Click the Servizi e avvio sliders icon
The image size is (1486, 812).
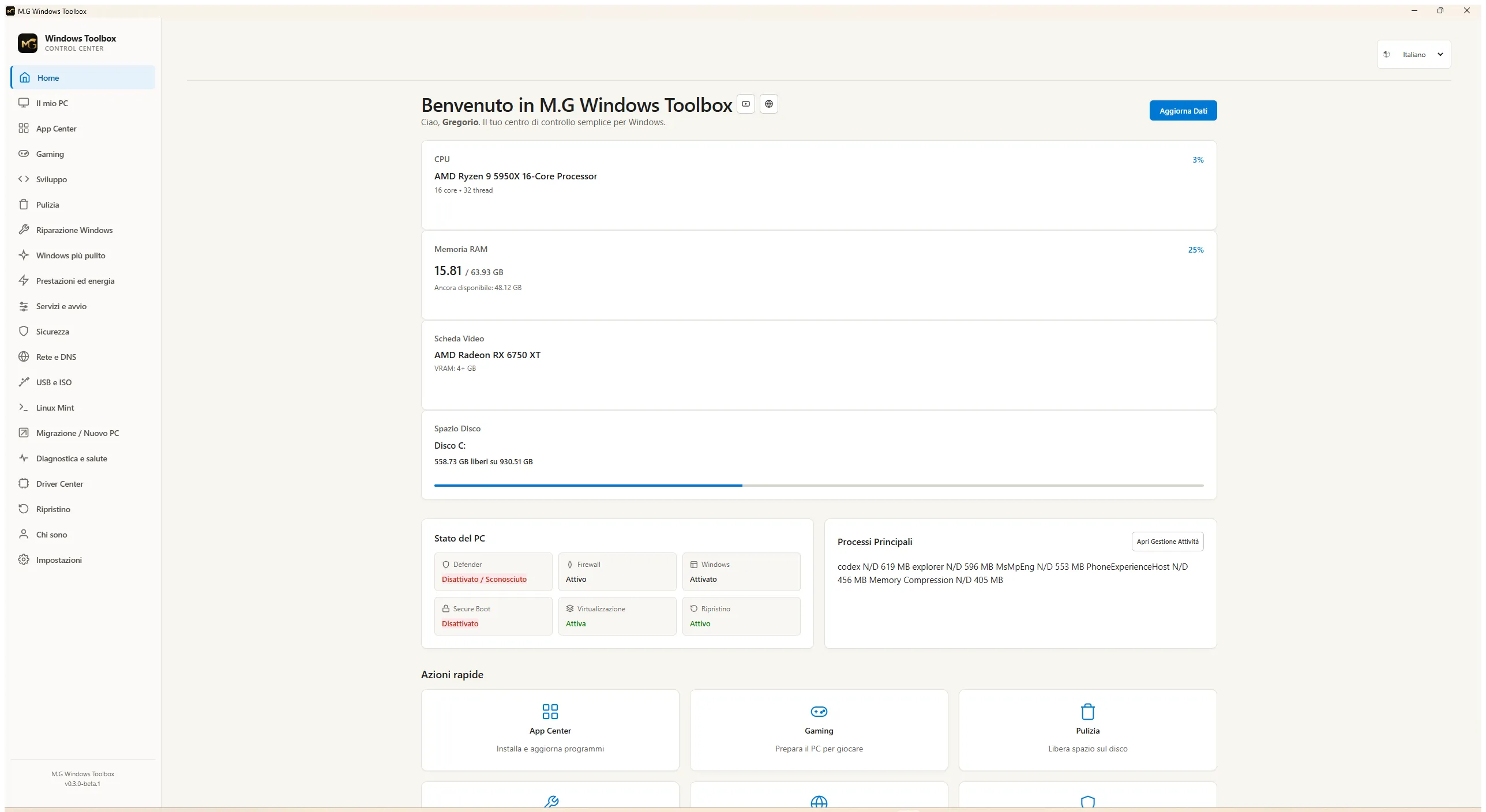[24, 306]
